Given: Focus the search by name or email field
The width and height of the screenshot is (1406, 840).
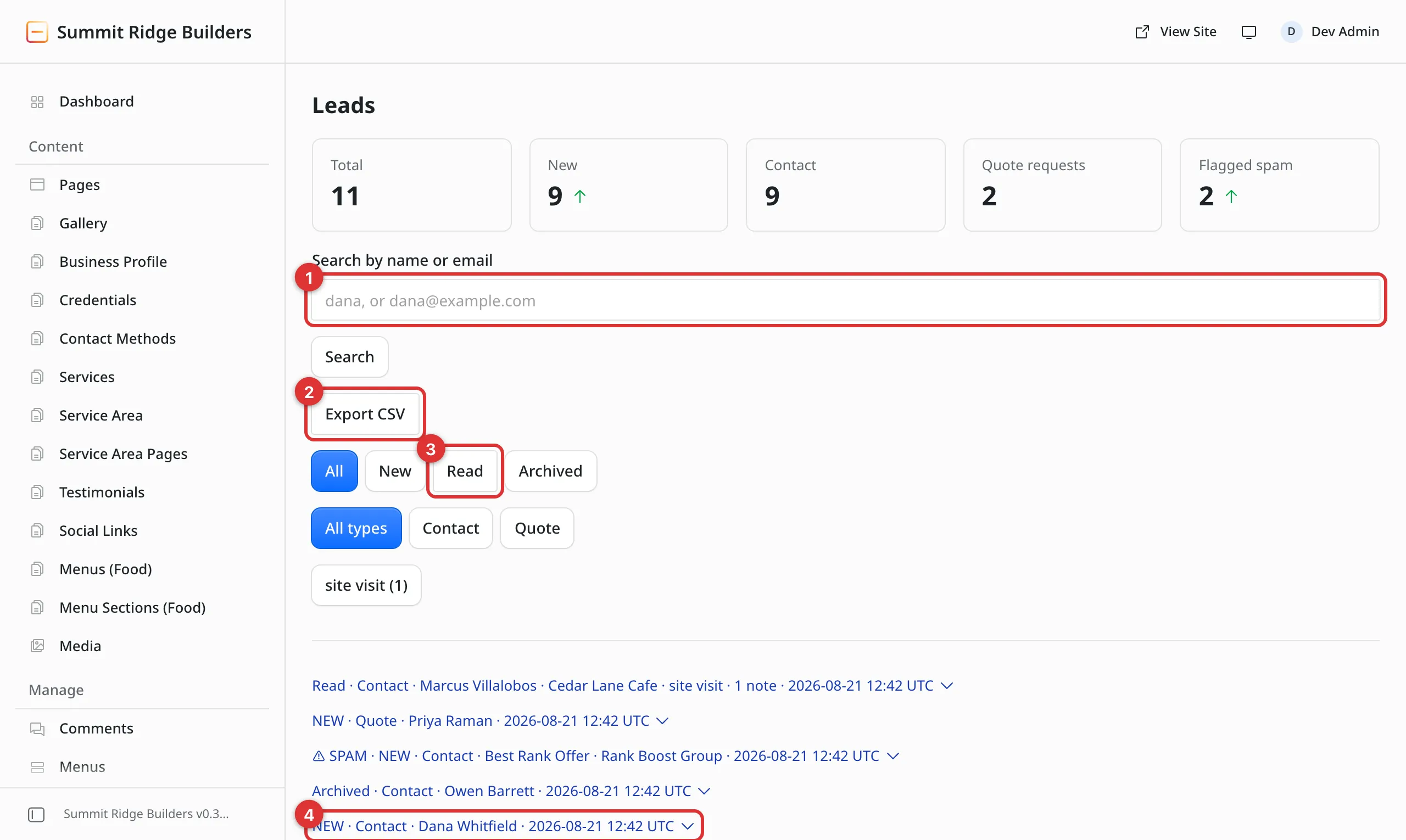Looking at the screenshot, I should (845, 300).
